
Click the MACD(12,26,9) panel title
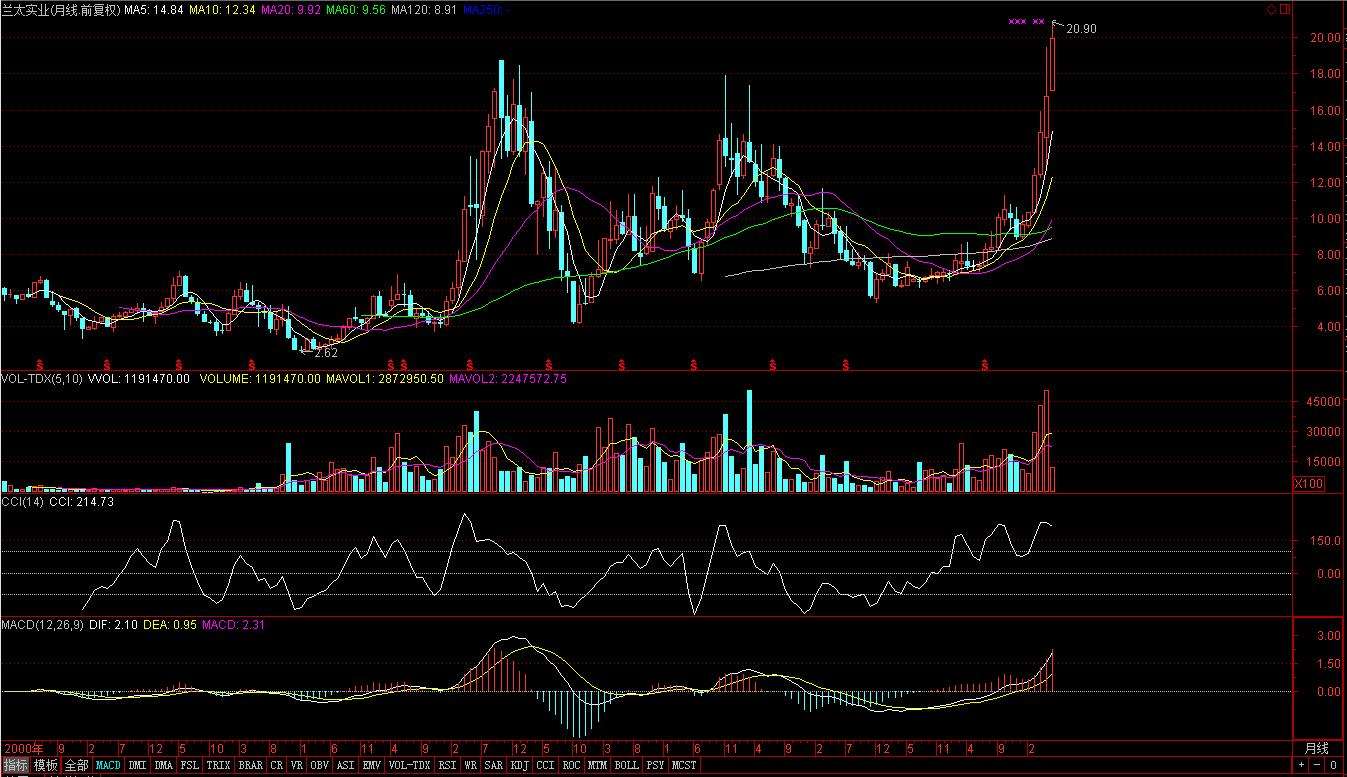tap(42, 624)
